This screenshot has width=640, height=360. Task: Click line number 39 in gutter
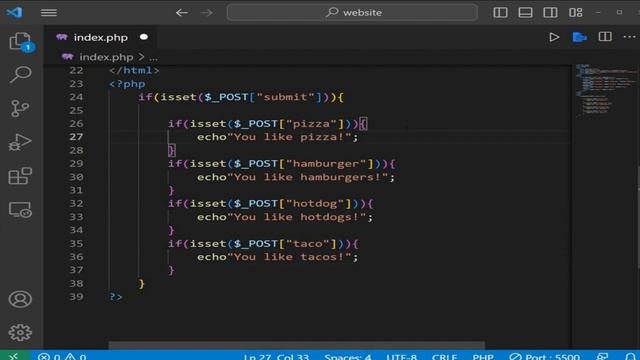pos(76,297)
